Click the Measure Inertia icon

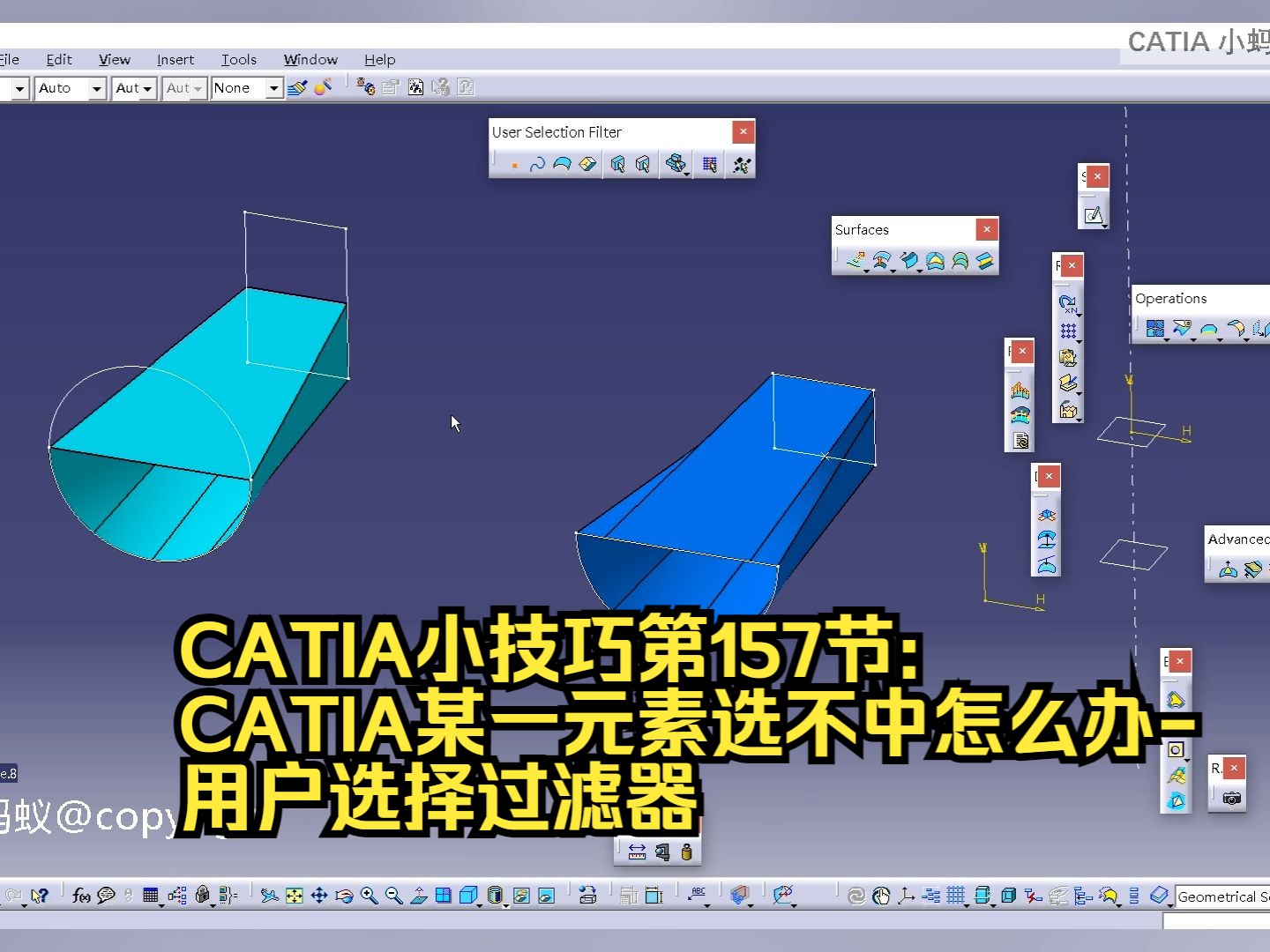pyautogui.click(x=687, y=852)
